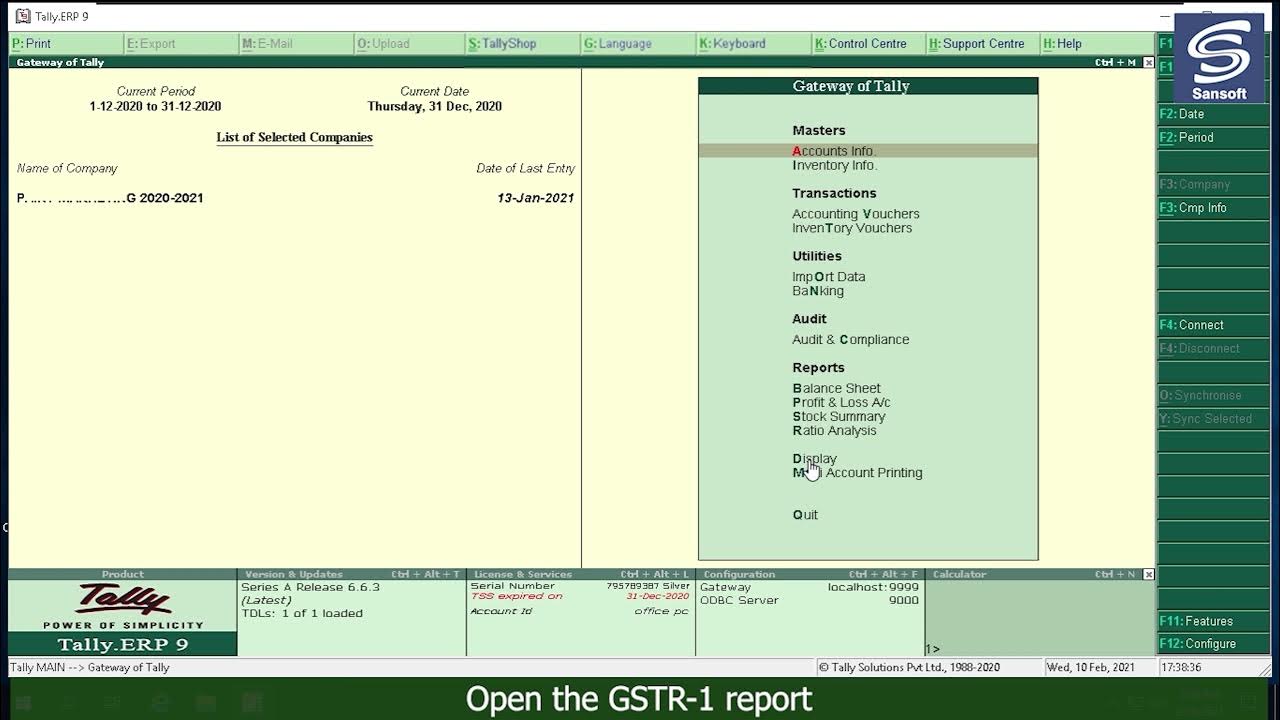This screenshot has height=720, width=1280.
Task: Select Accounts Info under Masters
Action: pyautogui.click(x=868, y=151)
